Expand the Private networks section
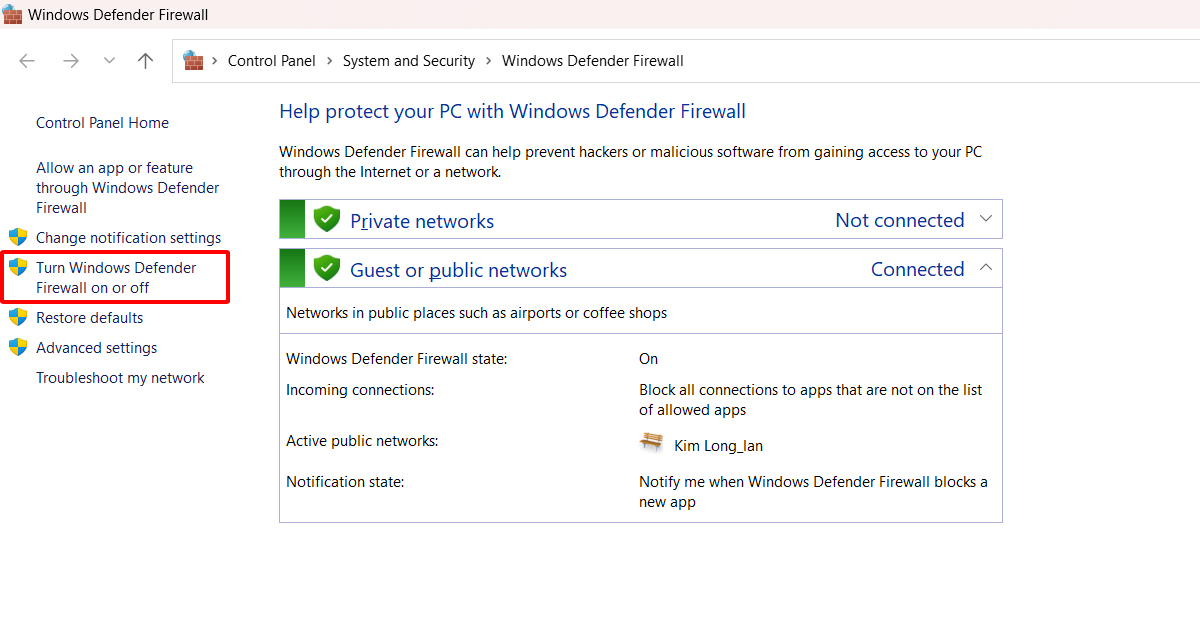1200x628 pixels. pyautogui.click(x=986, y=218)
